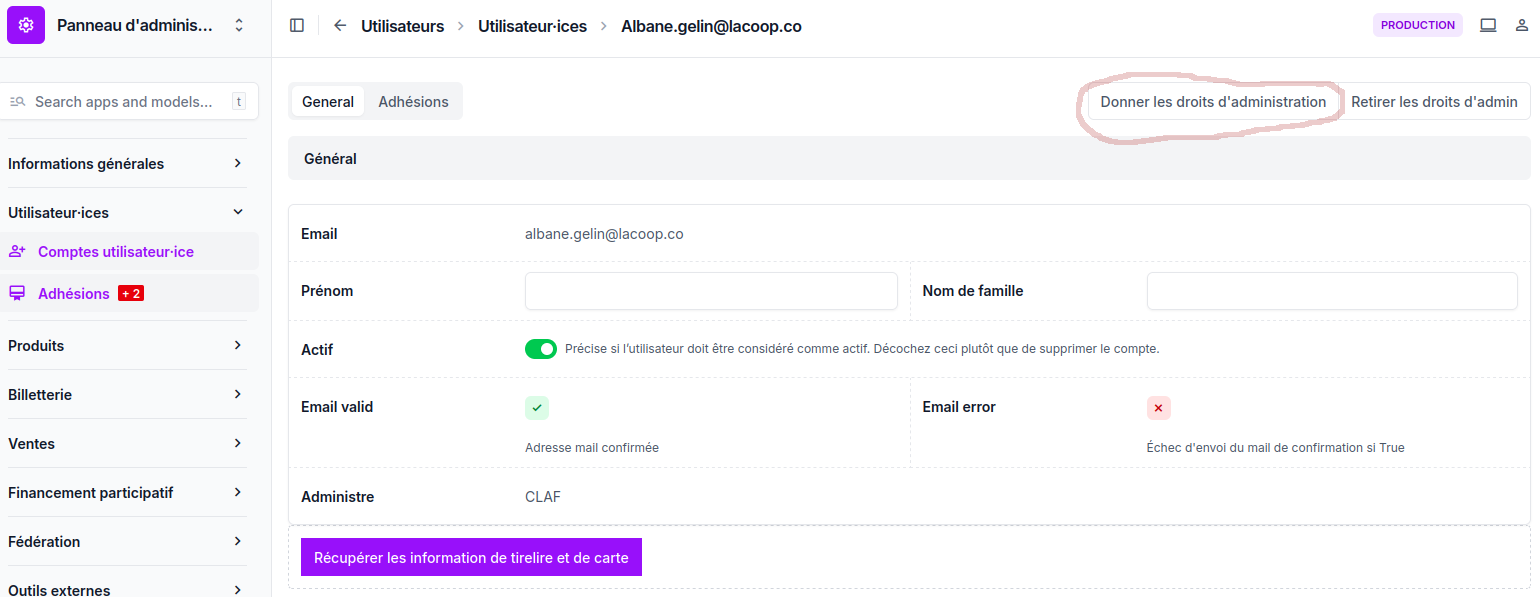Click the back arrow icon
The width and height of the screenshot is (1540, 597).
click(x=340, y=26)
